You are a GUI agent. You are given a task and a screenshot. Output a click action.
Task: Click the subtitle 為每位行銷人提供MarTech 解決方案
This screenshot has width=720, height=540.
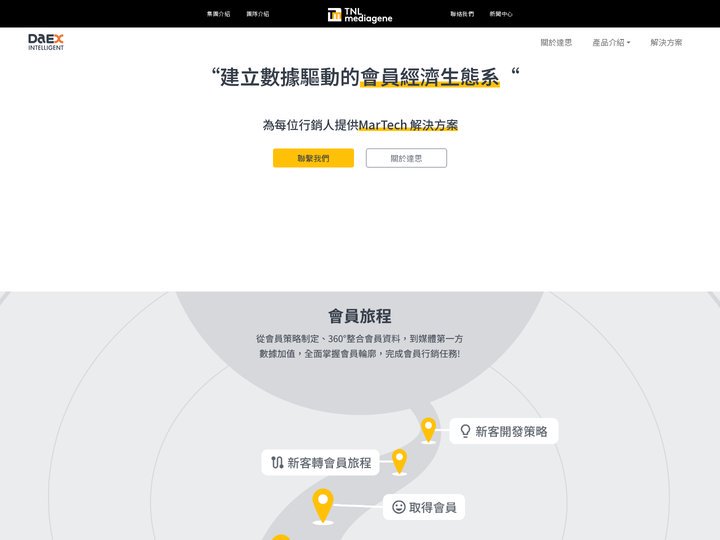tap(360, 125)
